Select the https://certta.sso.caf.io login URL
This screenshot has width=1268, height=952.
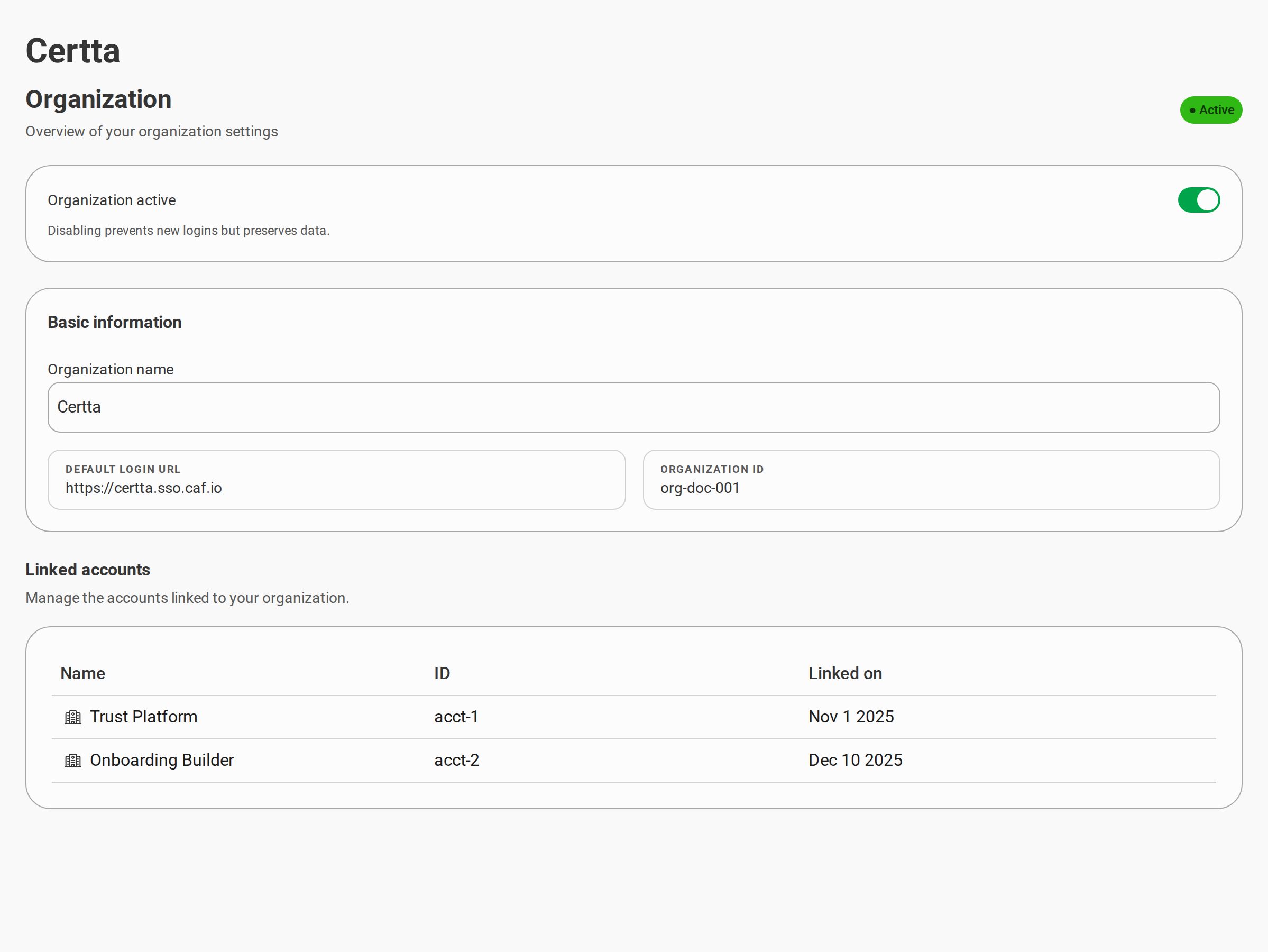coord(143,488)
